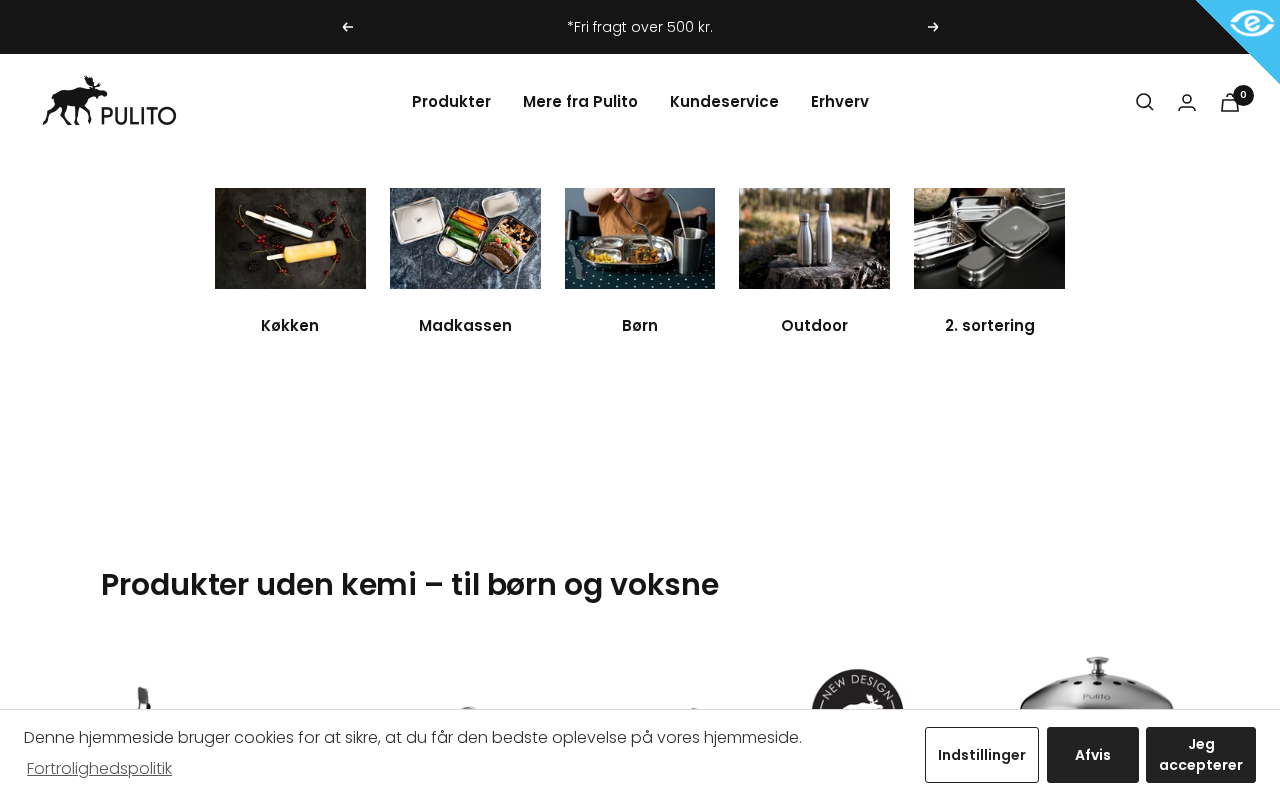
Task: Accept cookies with Jeg accepterer
Action: [x=1201, y=755]
